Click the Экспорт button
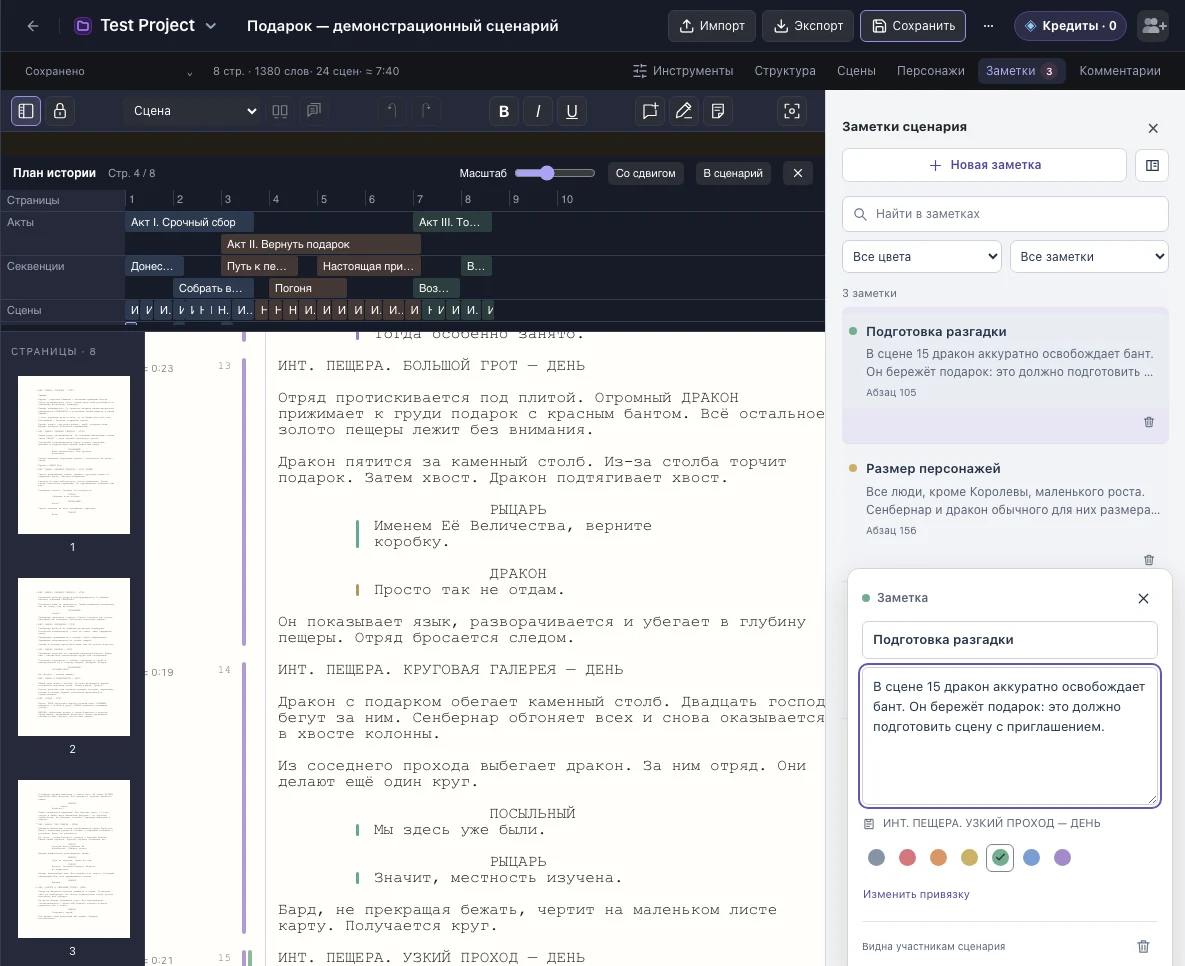The width and height of the screenshot is (1185, 966). (x=808, y=26)
